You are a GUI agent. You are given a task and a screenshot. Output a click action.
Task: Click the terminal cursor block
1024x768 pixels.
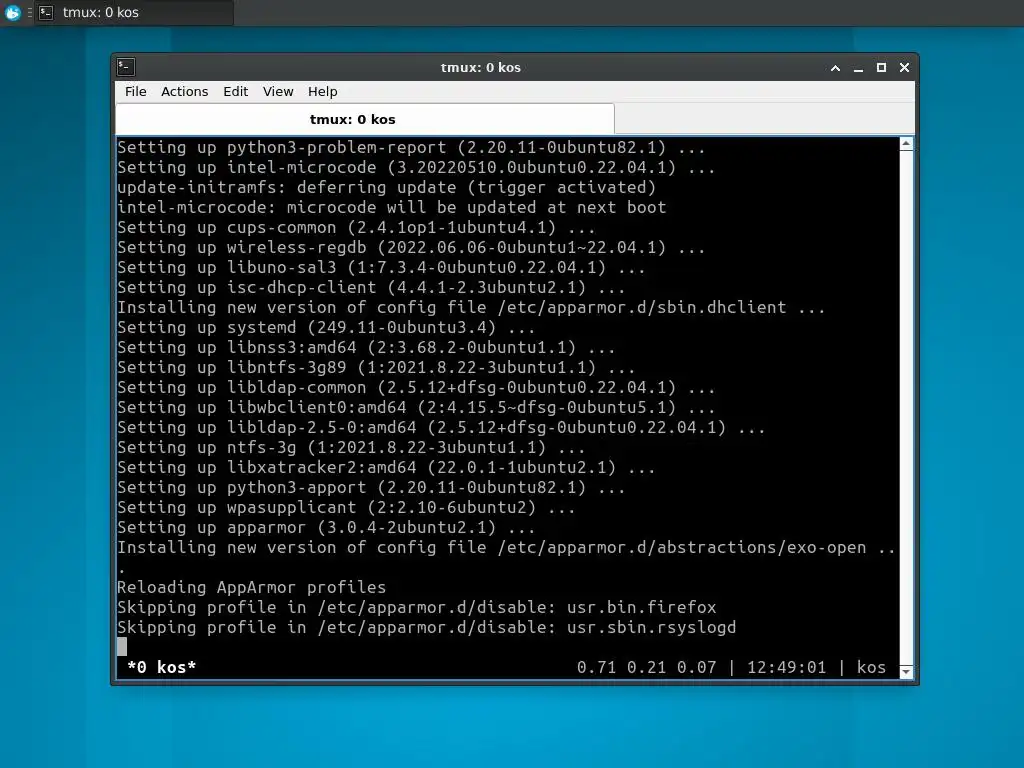[x=122, y=647]
